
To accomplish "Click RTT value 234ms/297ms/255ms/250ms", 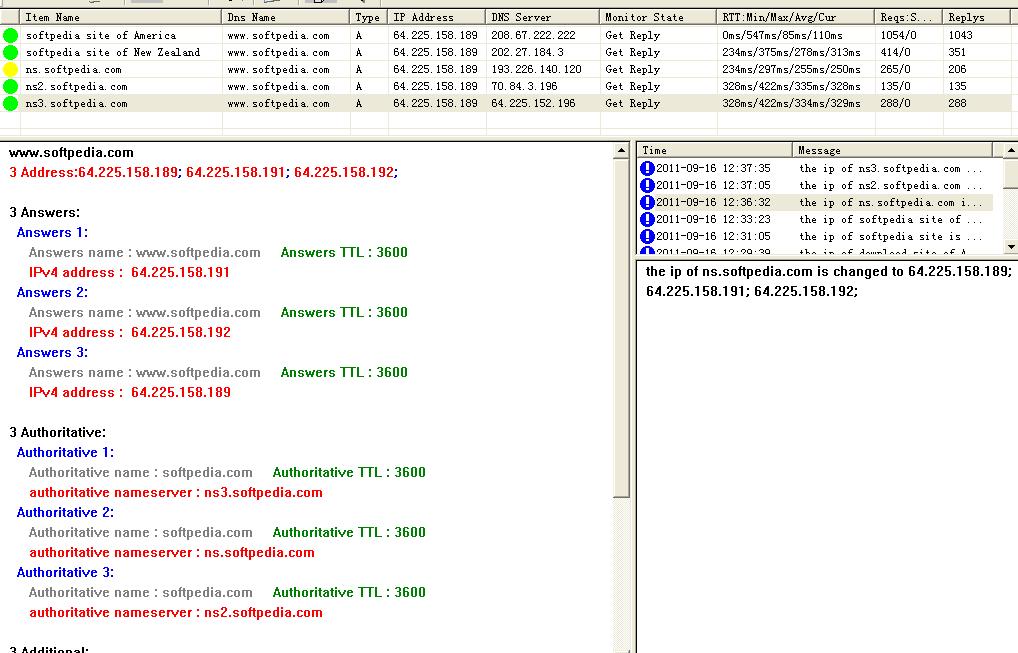I will [791, 69].
